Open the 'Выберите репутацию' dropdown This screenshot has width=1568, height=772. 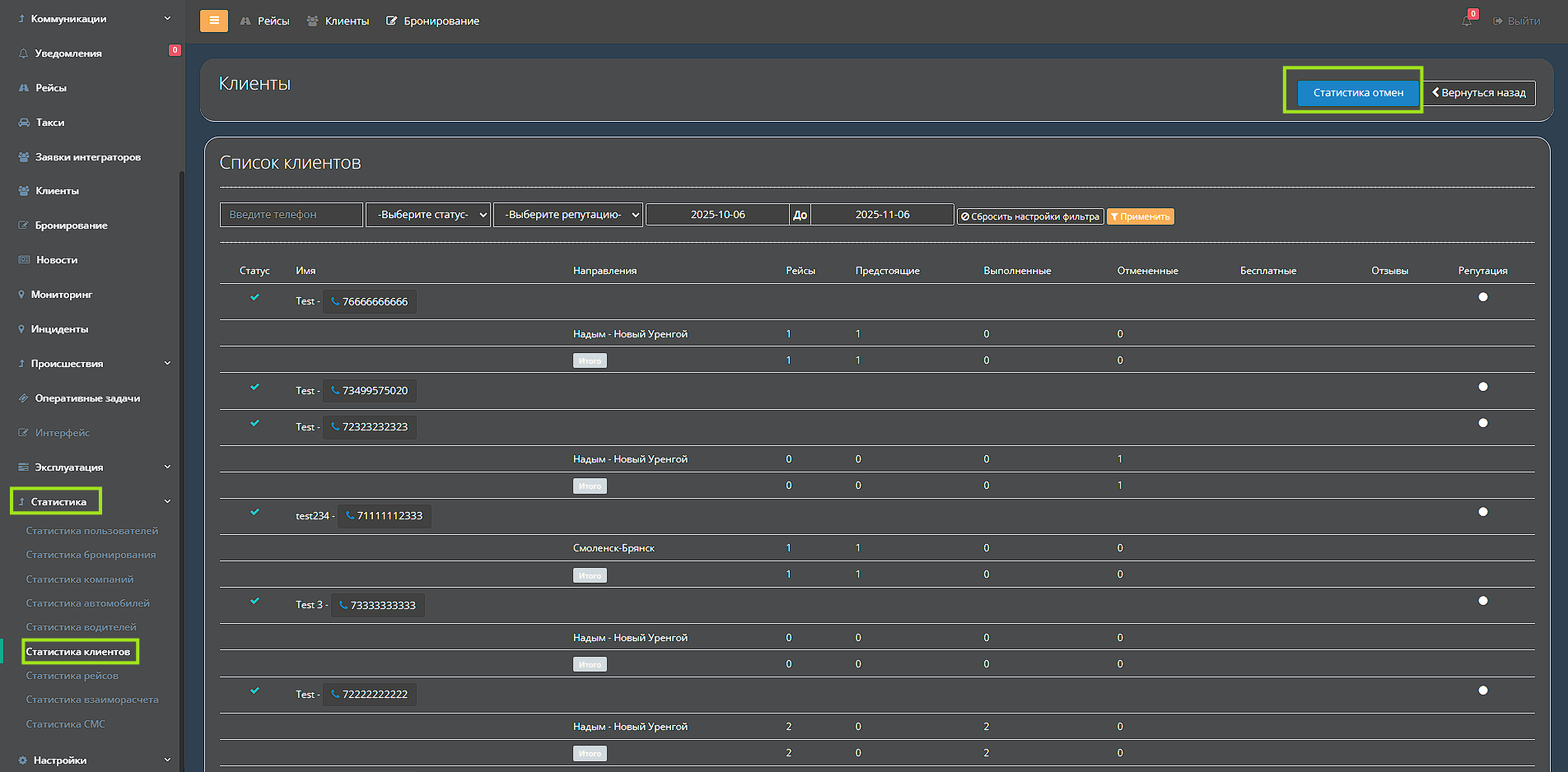pyautogui.click(x=567, y=215)
